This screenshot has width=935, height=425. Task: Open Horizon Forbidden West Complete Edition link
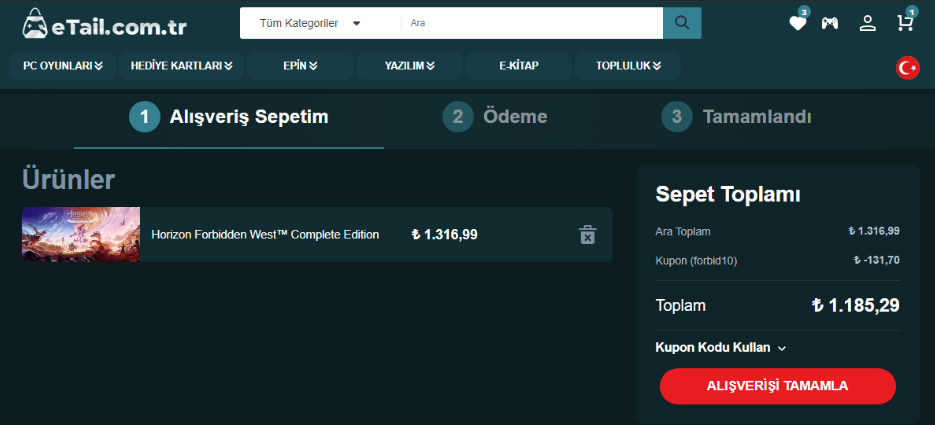coord(265,235)
